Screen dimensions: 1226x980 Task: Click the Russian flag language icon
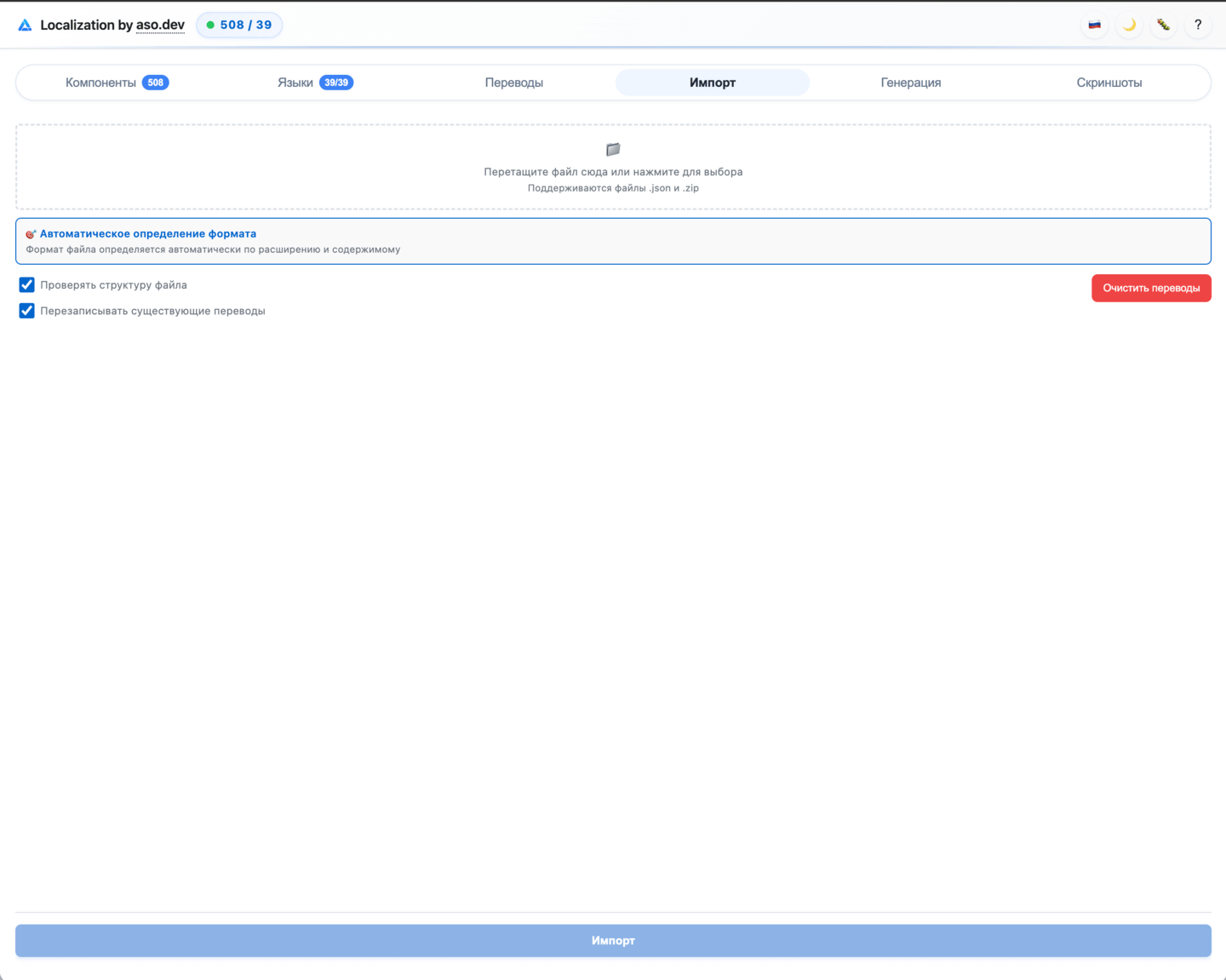point(1095,25)
